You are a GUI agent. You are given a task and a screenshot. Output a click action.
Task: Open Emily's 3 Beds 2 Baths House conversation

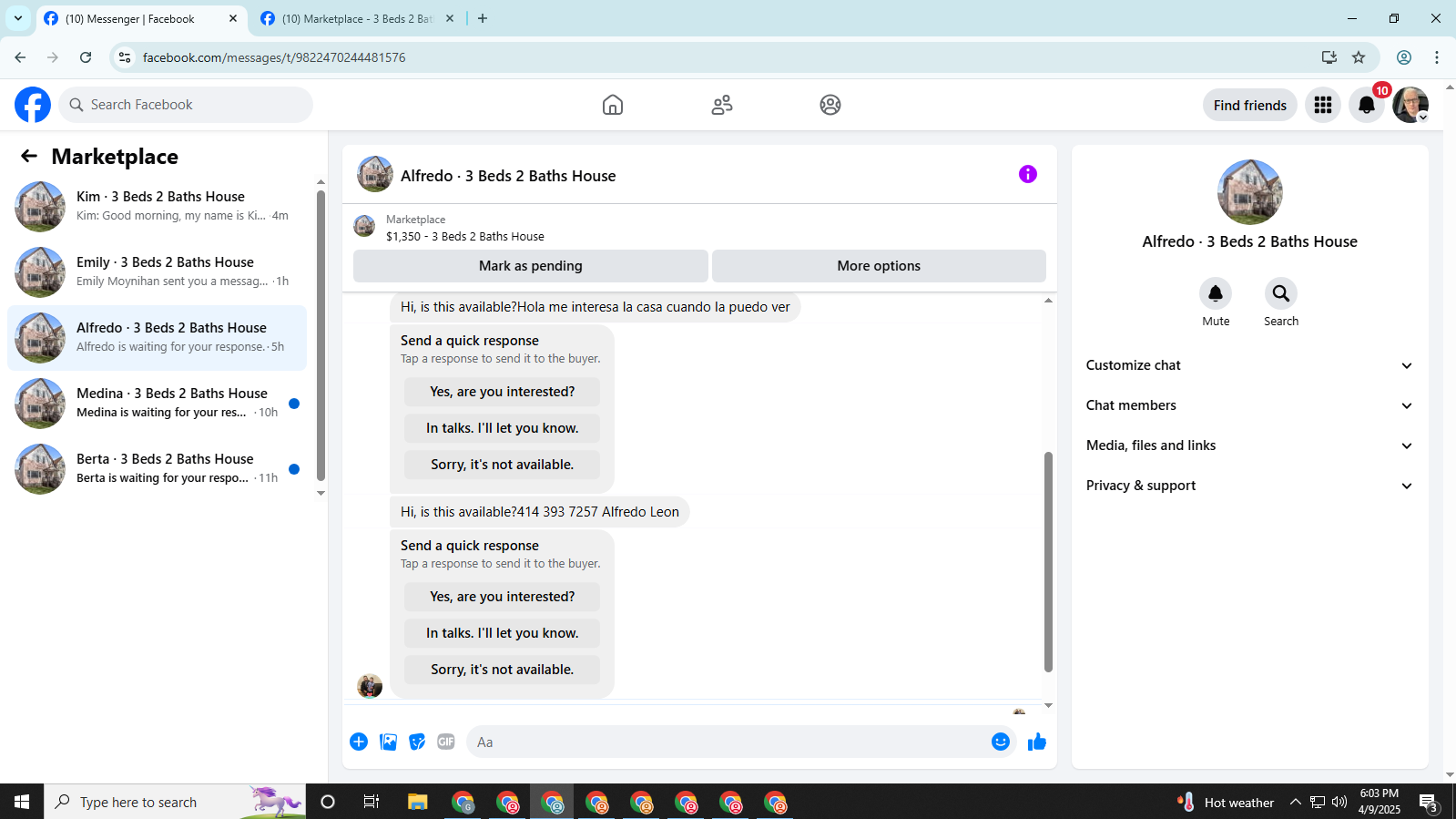pyautogui.click(x=157, y=271)
